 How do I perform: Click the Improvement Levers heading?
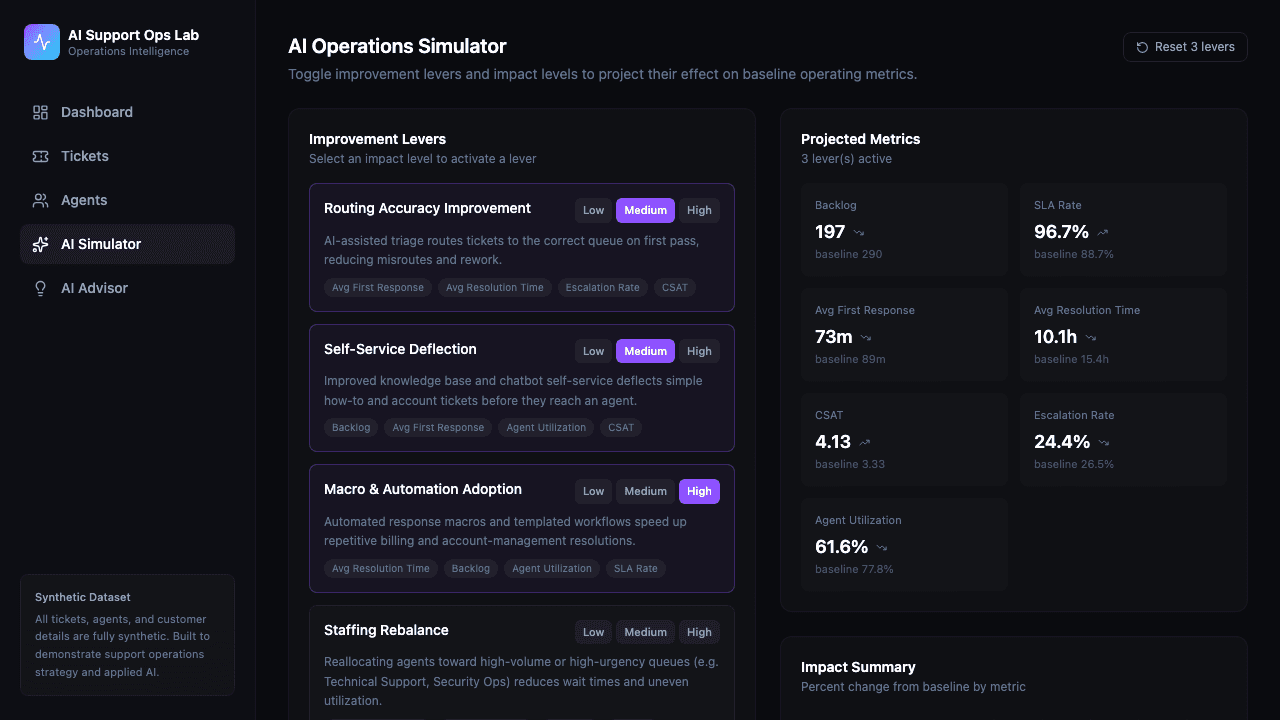377,139
